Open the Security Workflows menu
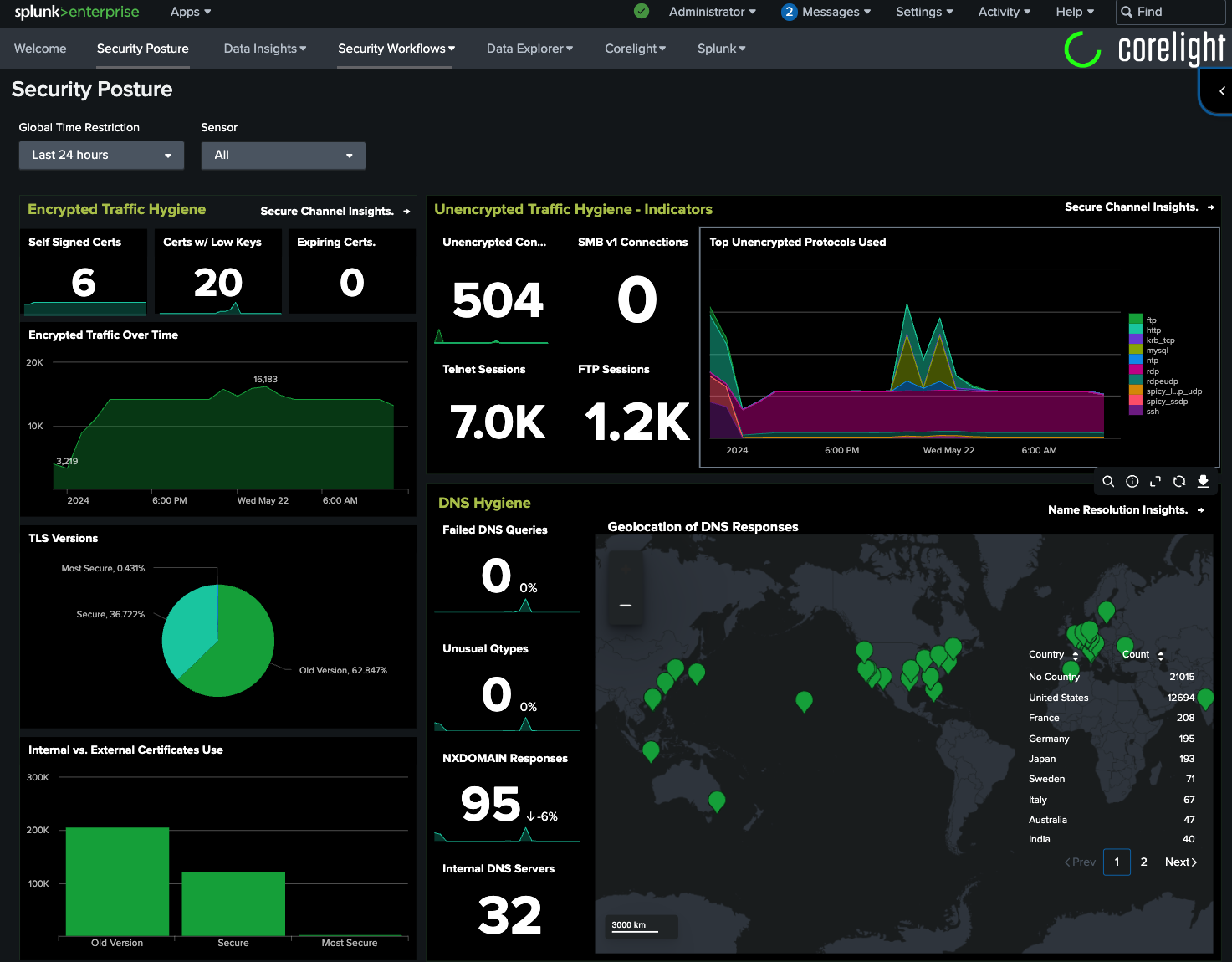This screenshot has height=962, width=1232. coord(395,49)
